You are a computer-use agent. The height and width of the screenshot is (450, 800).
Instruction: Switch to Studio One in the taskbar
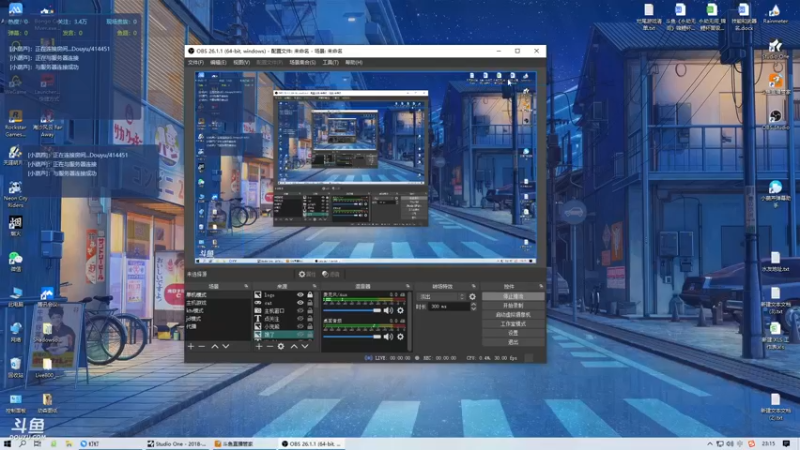[x=177, y=444]
